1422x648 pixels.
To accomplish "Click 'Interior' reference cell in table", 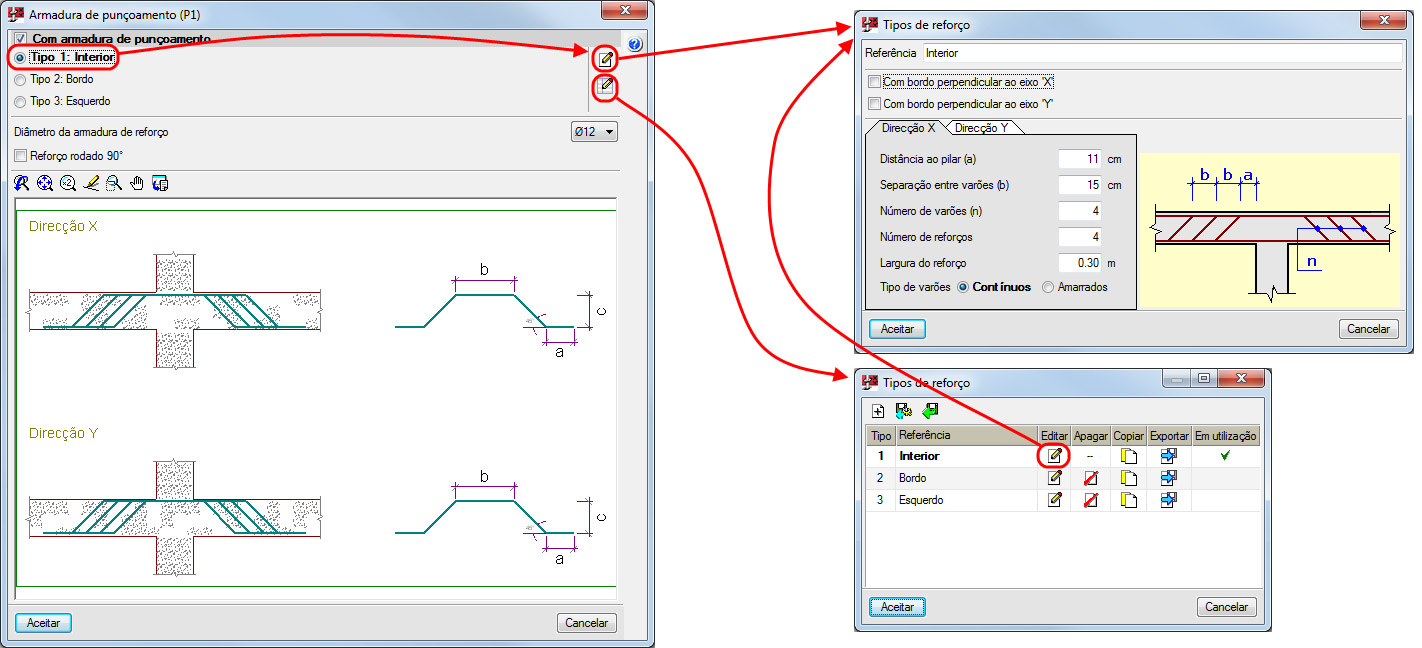I will pyautogui.click(x=966, y=455).
